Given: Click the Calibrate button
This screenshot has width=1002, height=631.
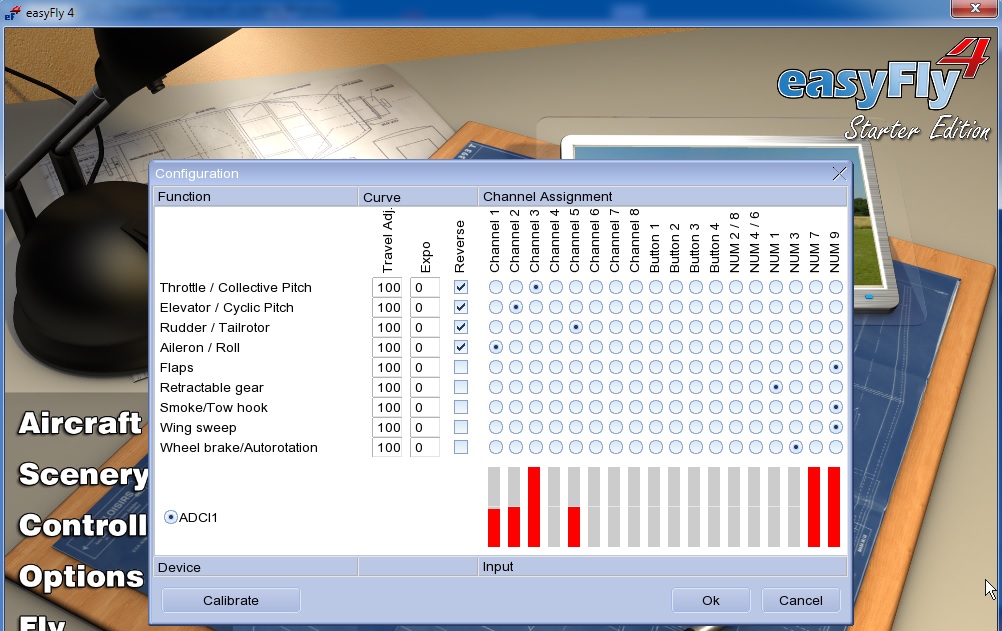Looking at the screenshot, I should pyautogui.click(x=231, y=600).
